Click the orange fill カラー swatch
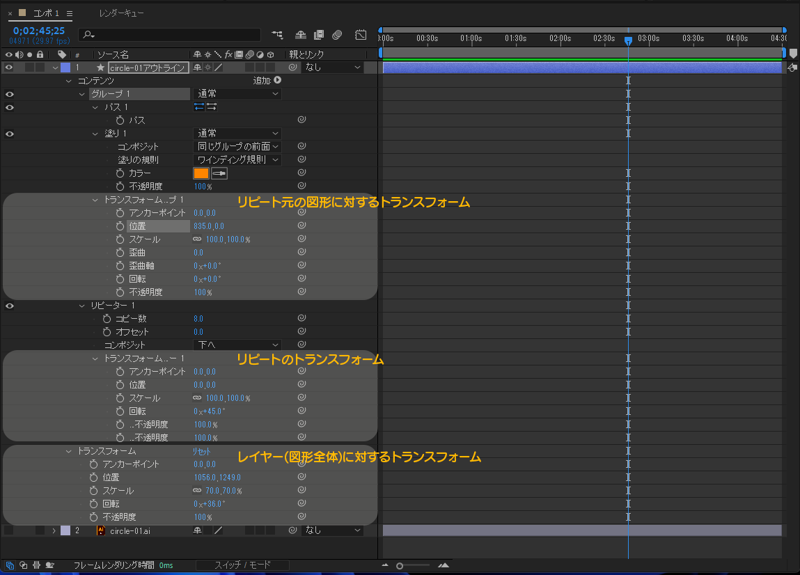The height and width of the screenshot is (575, 800). 201,173
